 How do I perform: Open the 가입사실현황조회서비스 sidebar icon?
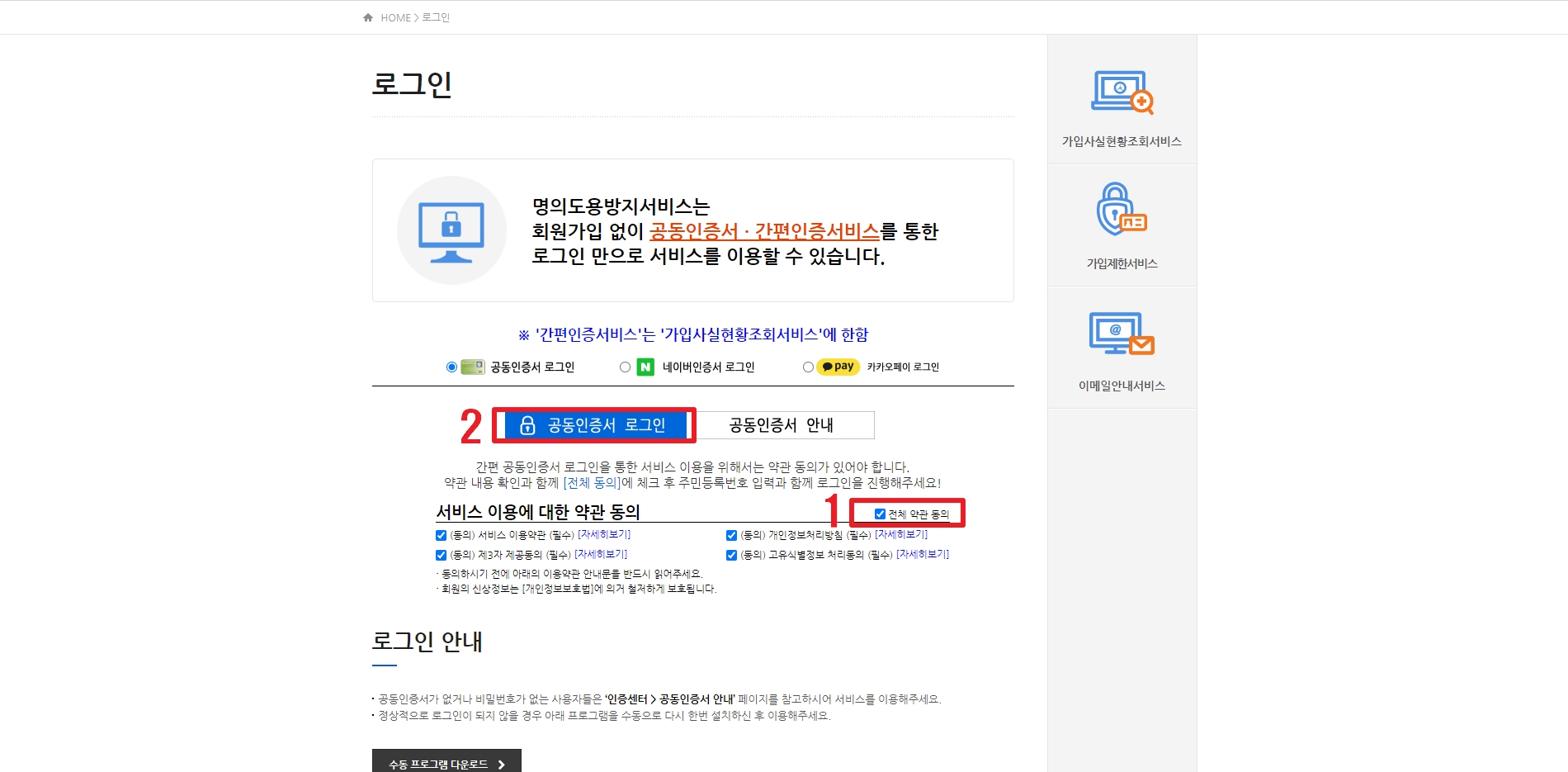tap(1120, 92)
